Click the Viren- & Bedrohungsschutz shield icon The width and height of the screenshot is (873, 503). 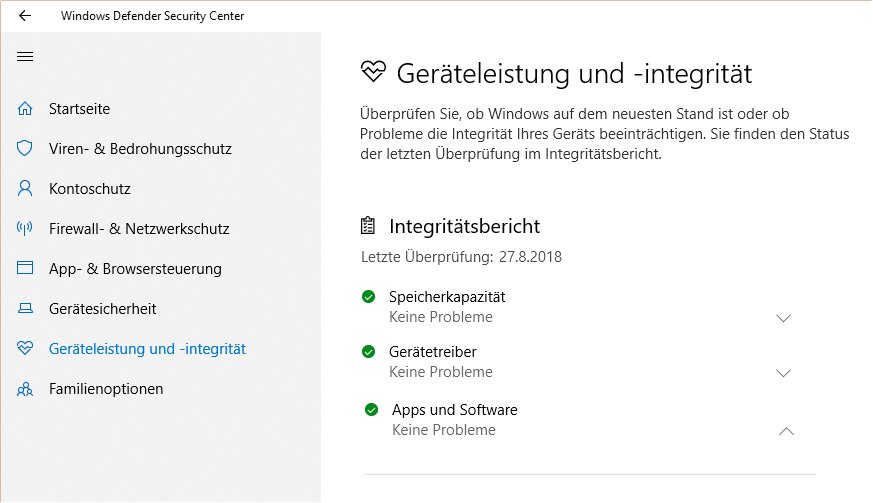pyautogui.click(x=25, y=148)
